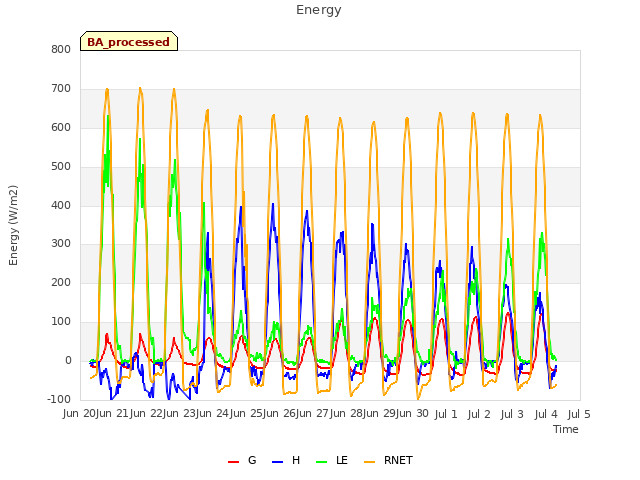The height and width of the screenshot is (480, 640).
Task: Click the 600 y-axis tick label
Action: tap(61, 128)
